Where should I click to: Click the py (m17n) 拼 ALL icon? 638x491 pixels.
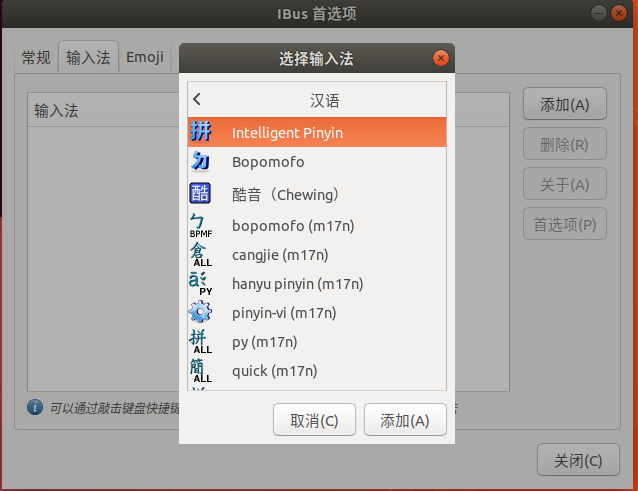pyautogui.click(x=201, y=342)
